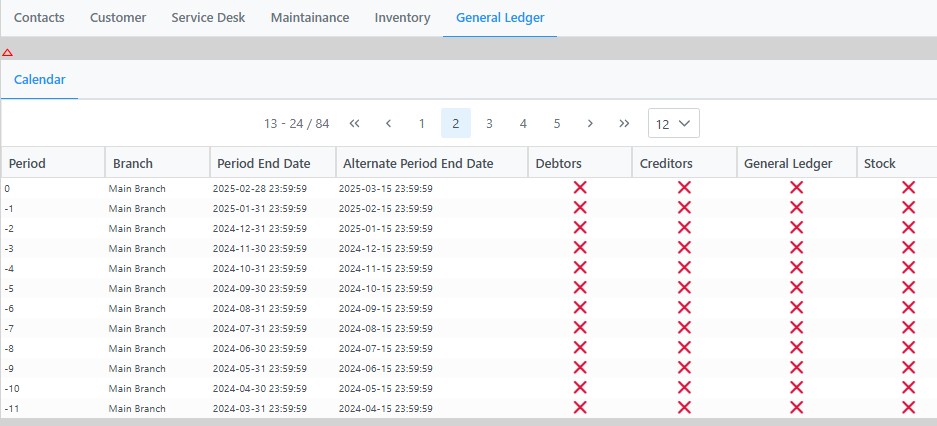Screen dimensions: 937x426
Task: Go to page 3 of calendar
Action: click(x=489, y=123)
